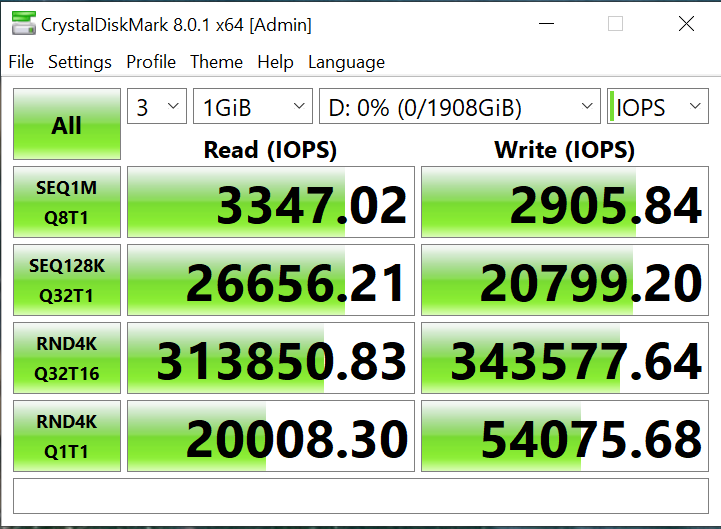Select the RND4K Q32T16 write value 343577.64
Viewport: 721px width, 529px height.
point(565,358)
